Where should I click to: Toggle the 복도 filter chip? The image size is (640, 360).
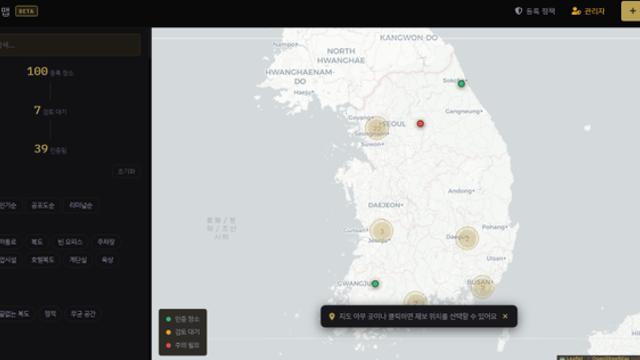[x=37, y=242]
